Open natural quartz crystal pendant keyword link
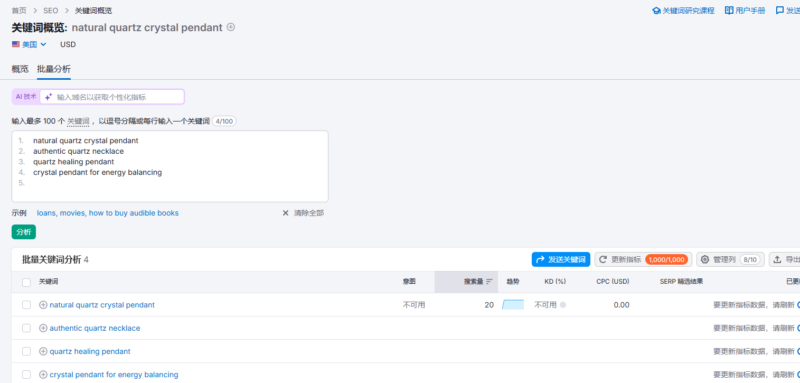The height and width of the screenshot is (383, 800). pos(102,305)
